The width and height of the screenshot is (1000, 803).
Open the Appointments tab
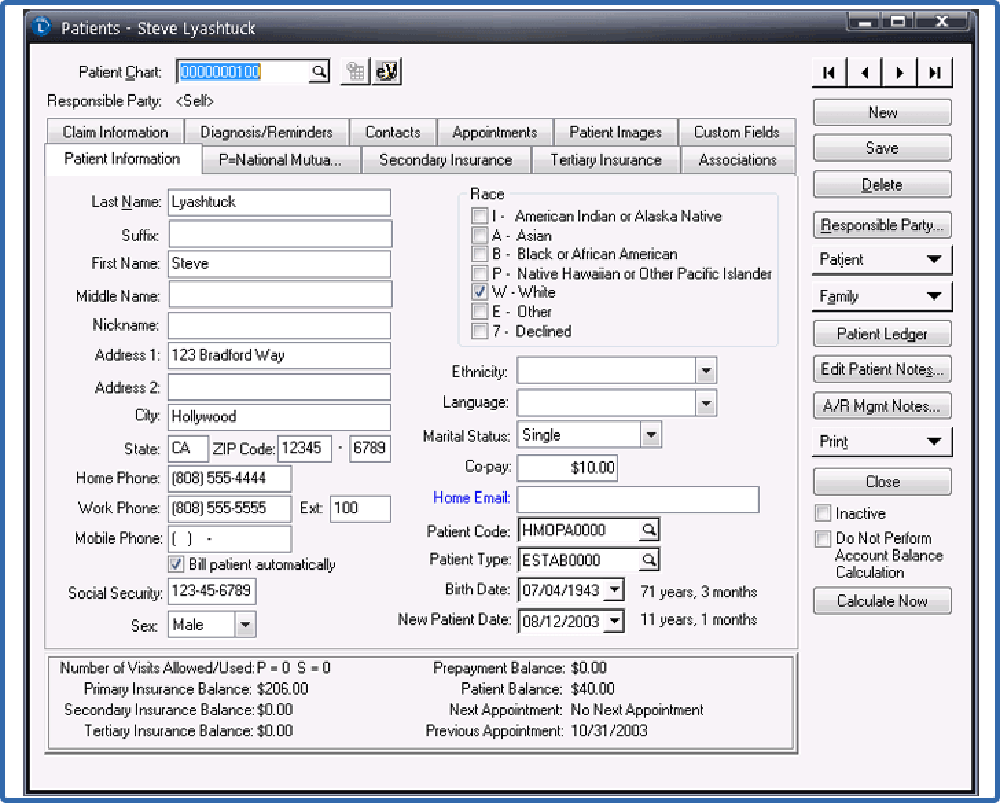495,131
